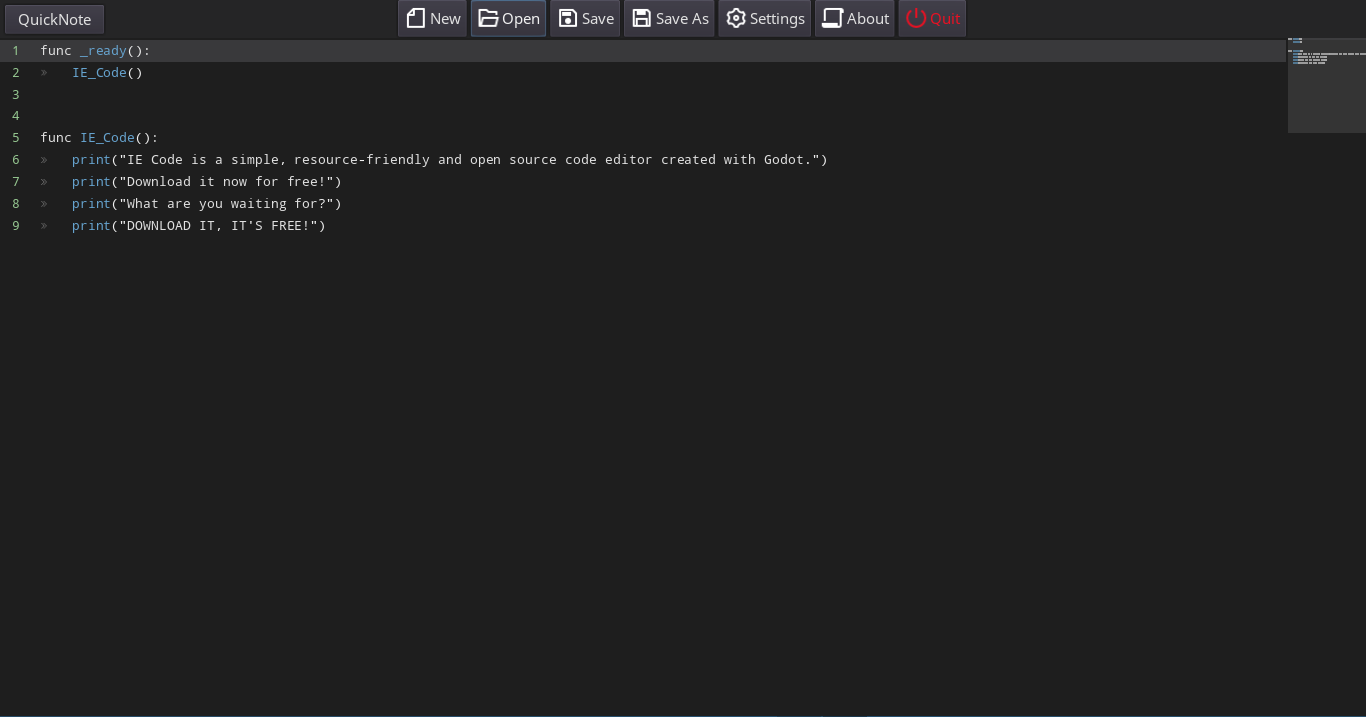Click the Settings gear icon
The image size is (1366, 717).
tap(736, 18)
